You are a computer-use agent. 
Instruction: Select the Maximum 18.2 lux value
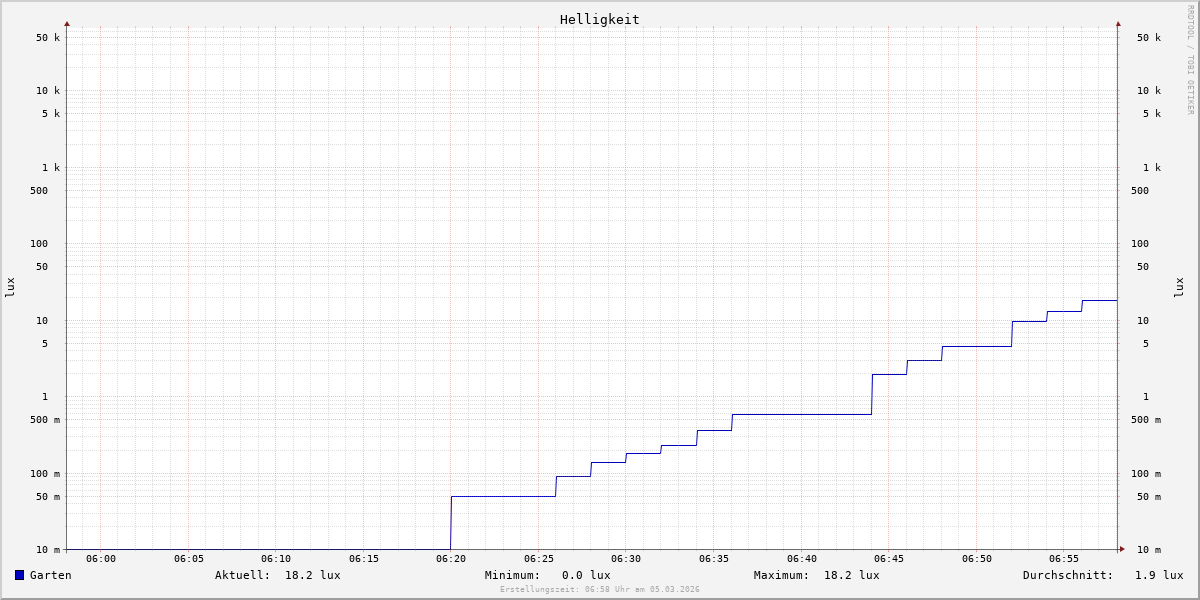coord(851,575)
